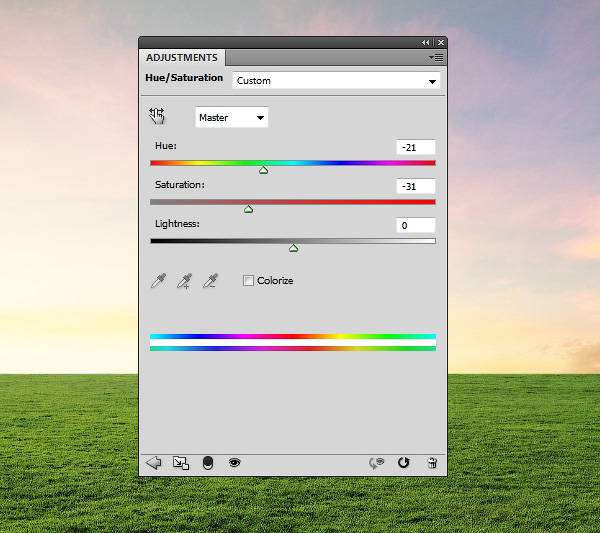Toggle adjustment layer visibility eye
The image size is (600, 533).
235,463
